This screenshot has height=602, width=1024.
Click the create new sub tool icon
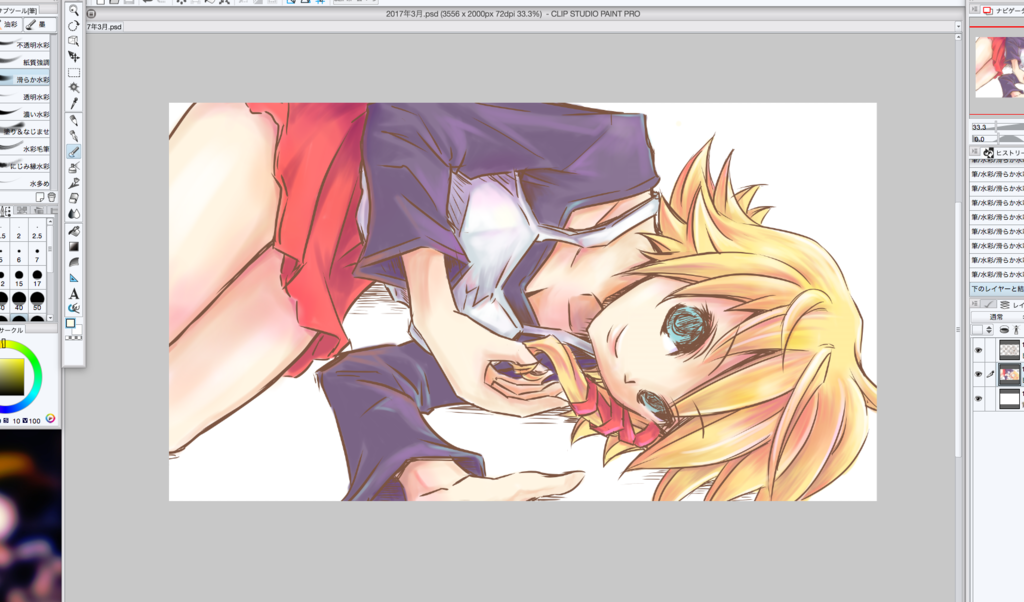click(40, 197)
